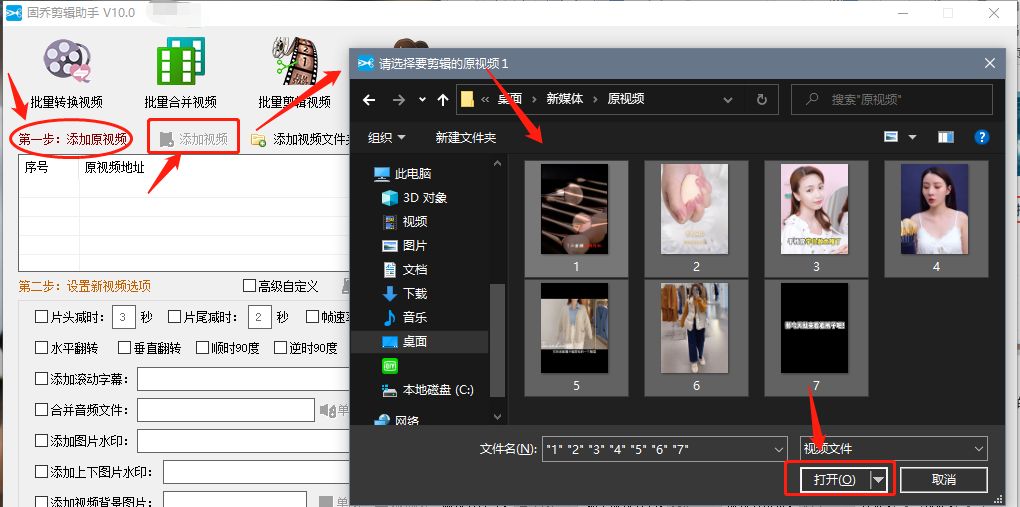Click 新建文件夹 in dialog toolbar
Image resolution: width=1020 pixels, height=507 pixels.
tap(465, 137)
